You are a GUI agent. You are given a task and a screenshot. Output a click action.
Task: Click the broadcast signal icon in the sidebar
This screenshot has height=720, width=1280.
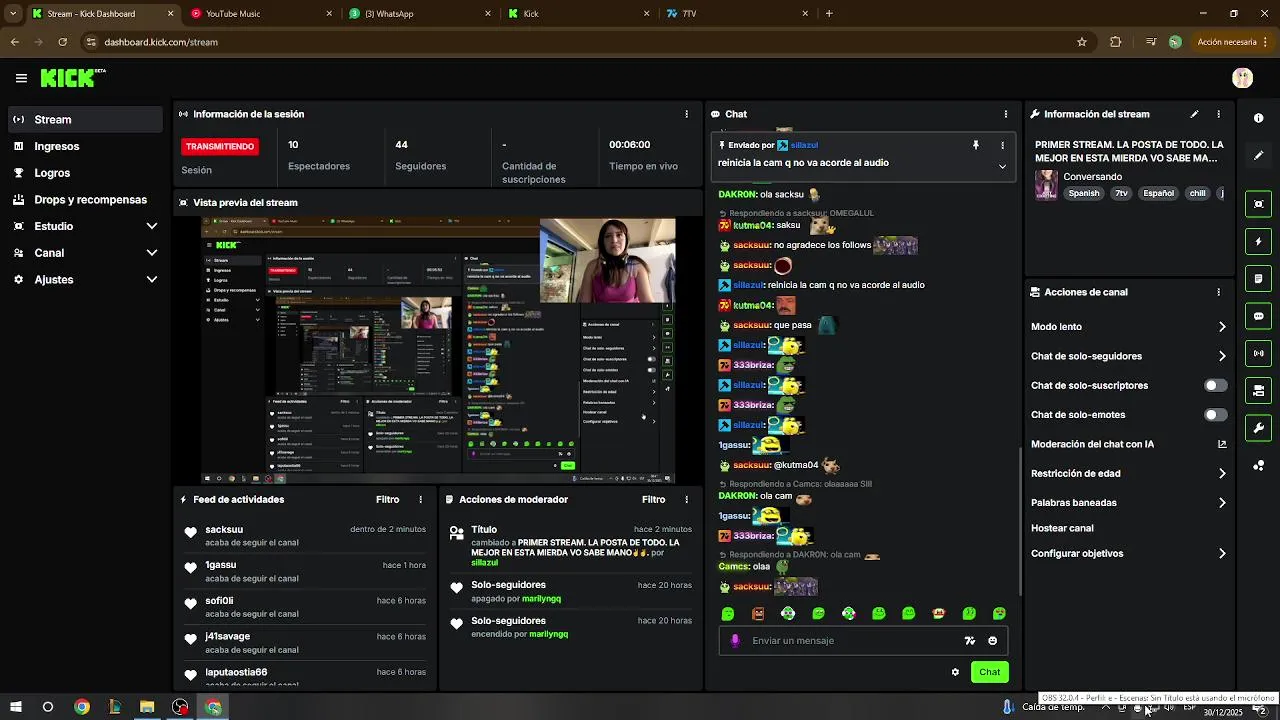coord(1258,353)
